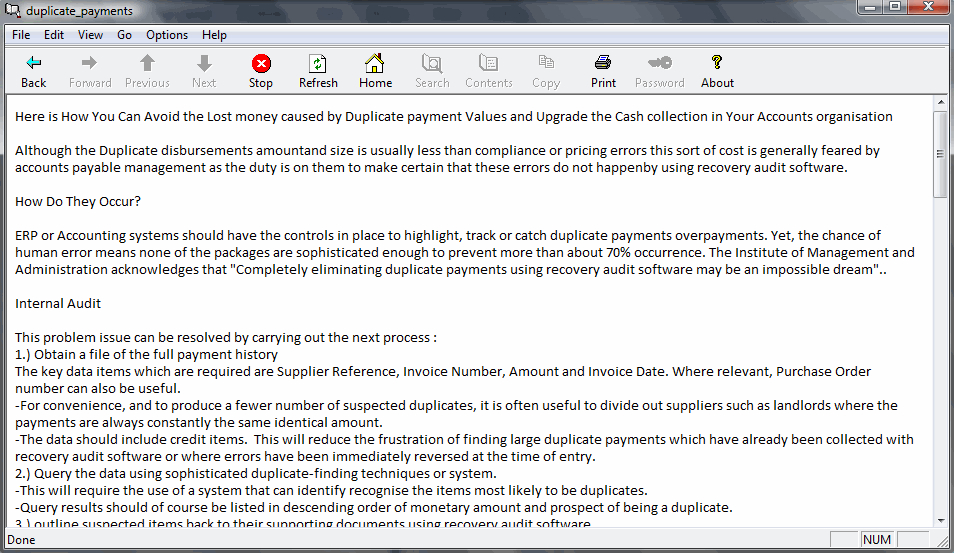
Task: Click the duplicate_payments title bar app icon
Action: (x=13, y=10)
